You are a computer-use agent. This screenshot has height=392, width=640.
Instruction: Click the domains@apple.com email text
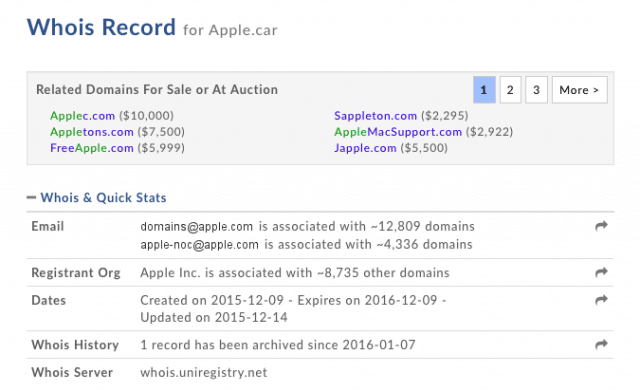coord(197,227)
